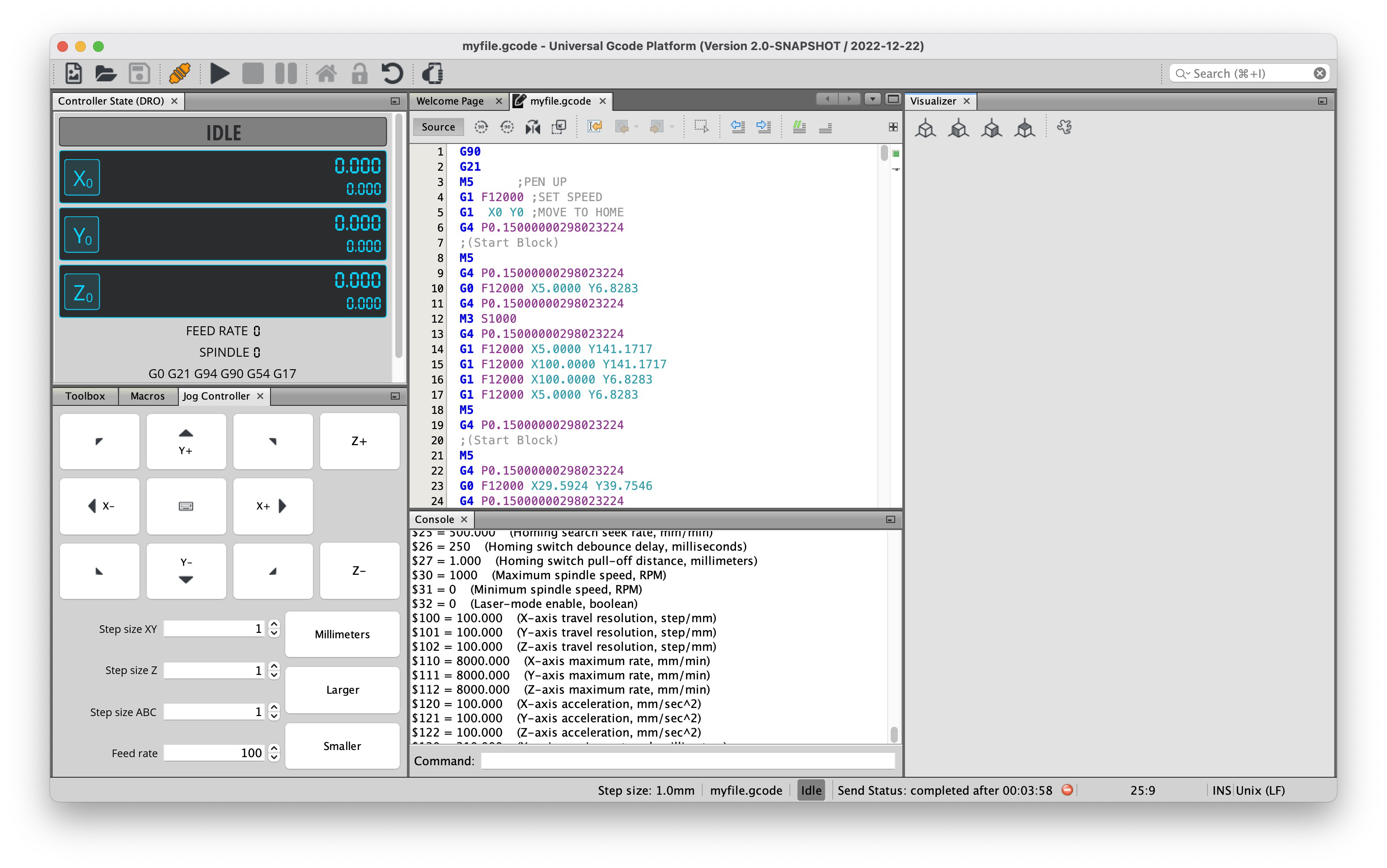Click the visualizer options icon after cubes

point(1064,127)
